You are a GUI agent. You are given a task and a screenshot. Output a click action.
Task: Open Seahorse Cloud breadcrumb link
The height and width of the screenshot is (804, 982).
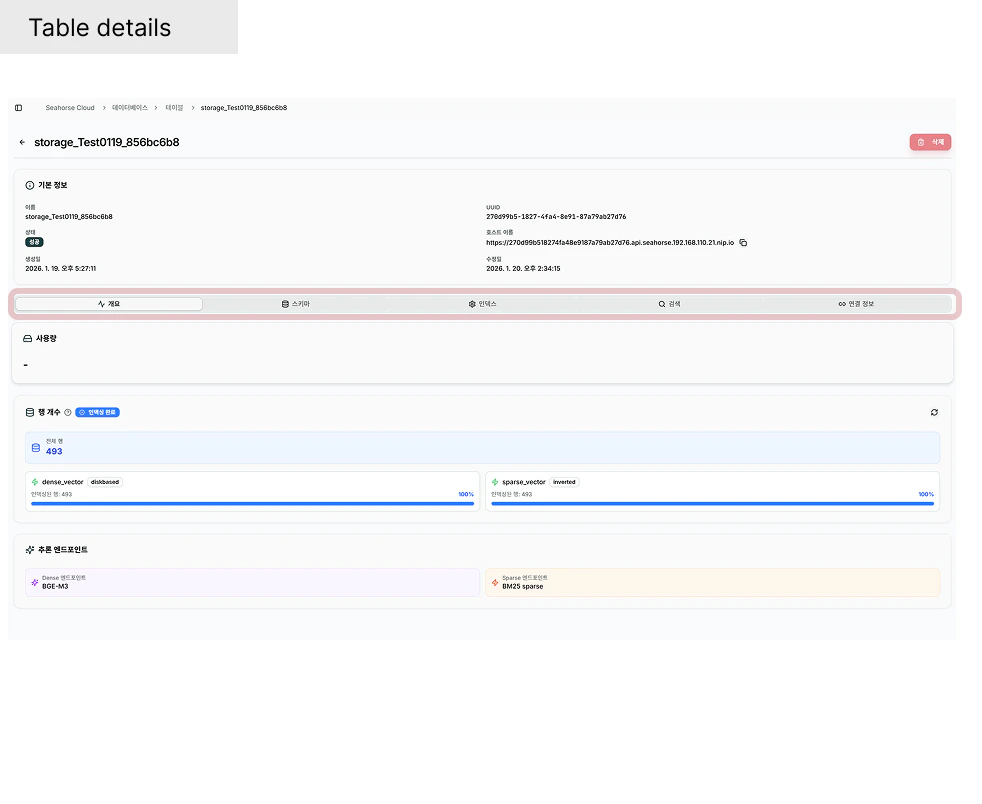[x=70, y=108]
